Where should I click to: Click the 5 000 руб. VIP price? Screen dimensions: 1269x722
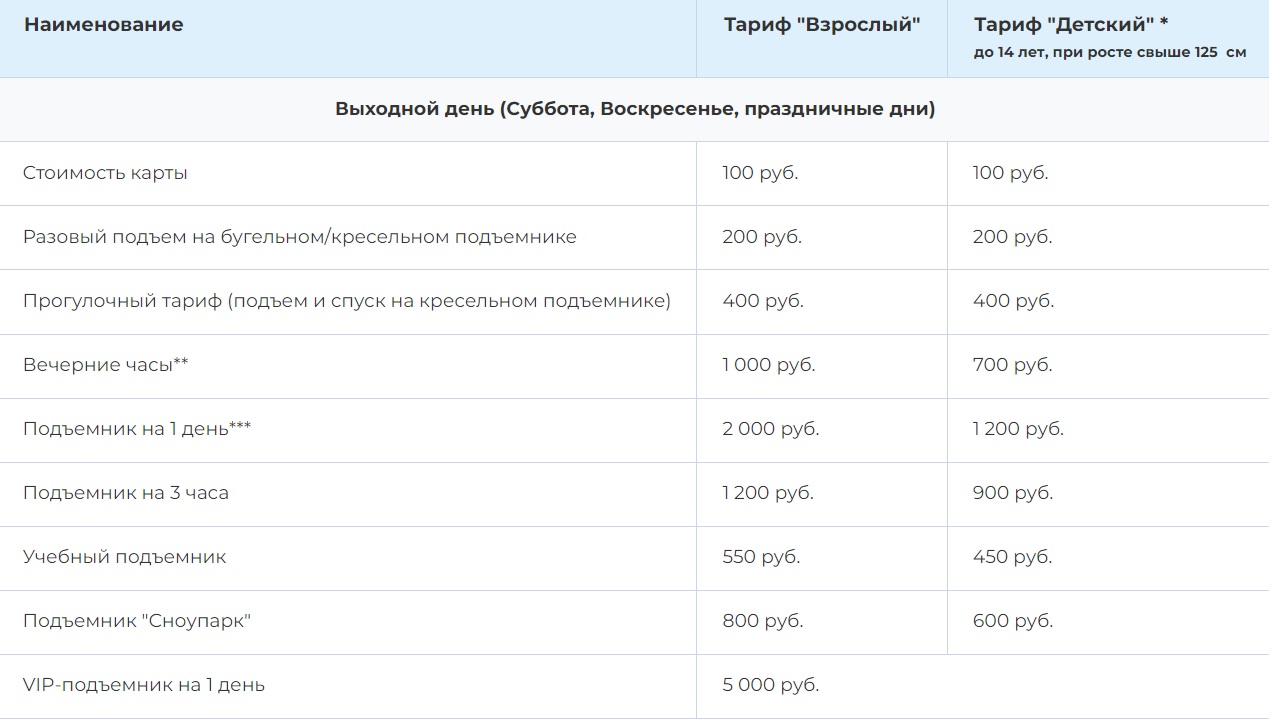point(770,685)
